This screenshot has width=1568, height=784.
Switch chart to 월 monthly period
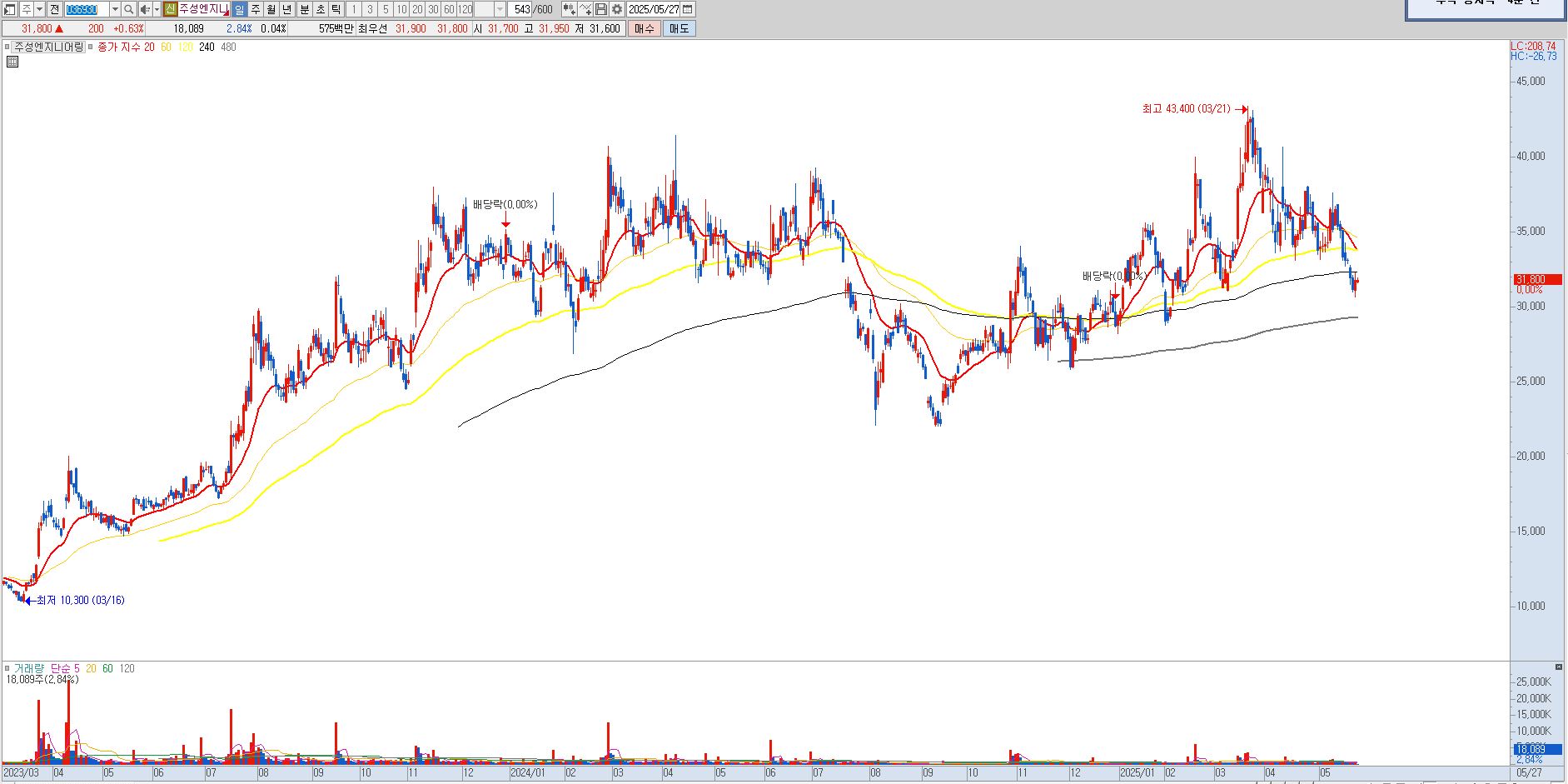tap(271, 9)
